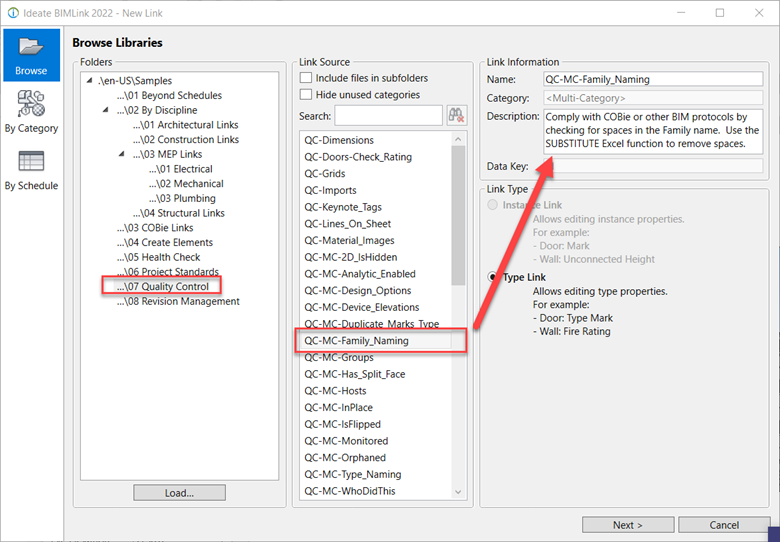This screenshot has height=542, width=780.
Task: Select the 07 Quality Control folder
Action: click(x=162, y=286)
